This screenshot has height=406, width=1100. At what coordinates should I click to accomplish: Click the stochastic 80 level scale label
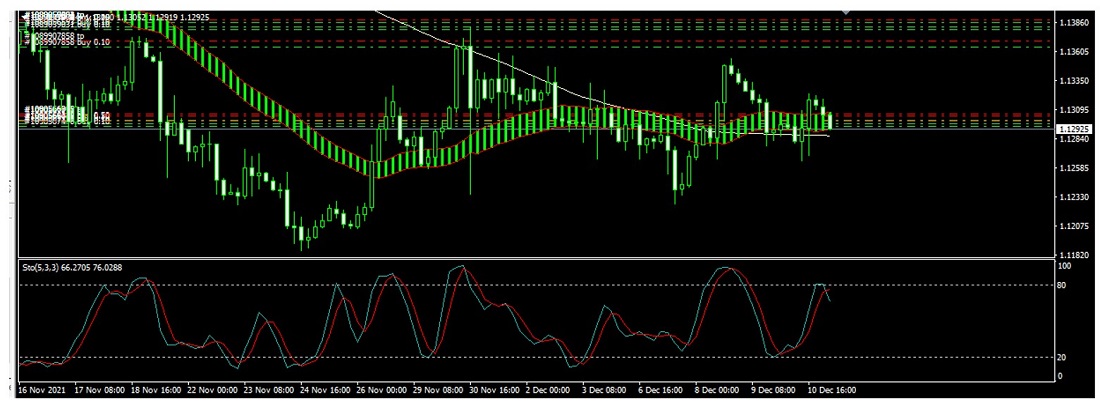click(x=1065, y=286)
